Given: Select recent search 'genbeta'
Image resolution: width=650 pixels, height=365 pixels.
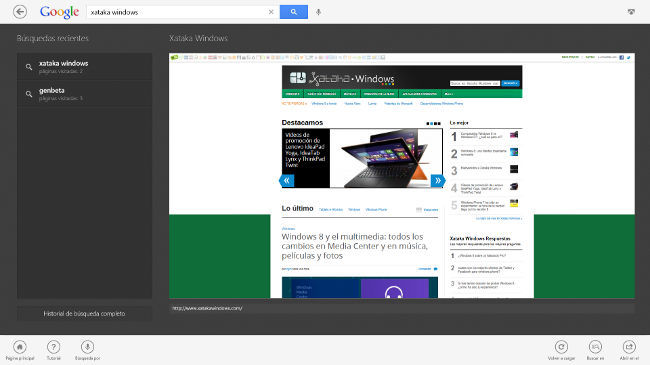Looking at the screenshot, I should click(84, 94).
